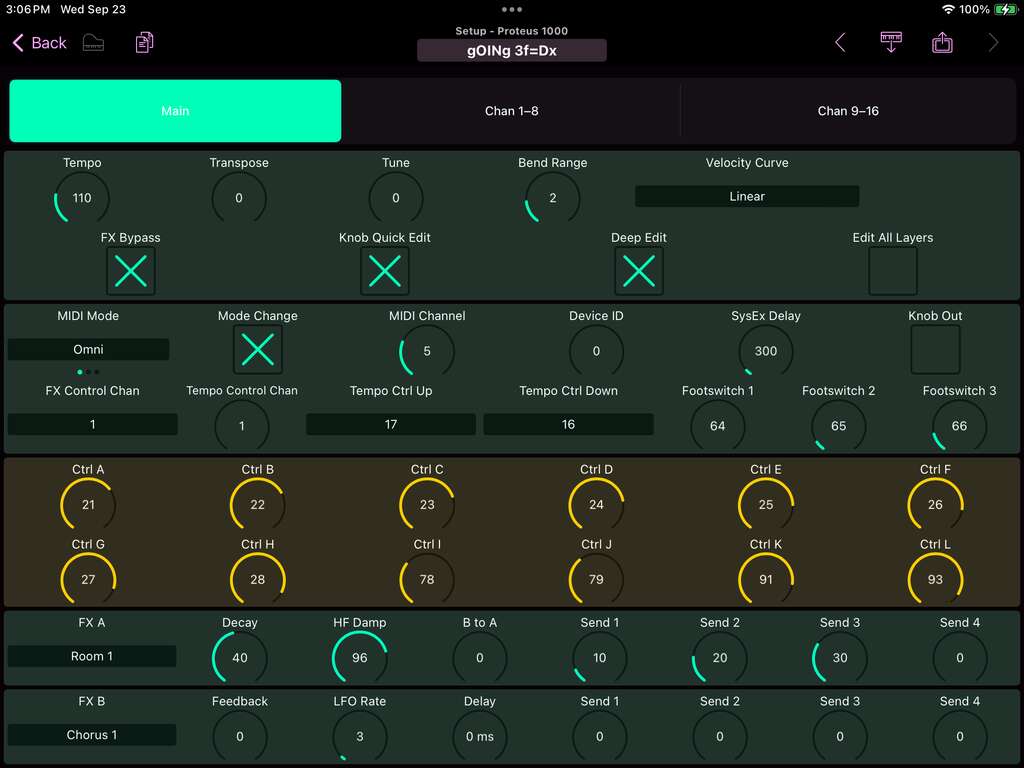Click the SysEx Delay knob
Image resolution: width=1024 pixels, height=768 pixels.
click(x=765, y=351)
